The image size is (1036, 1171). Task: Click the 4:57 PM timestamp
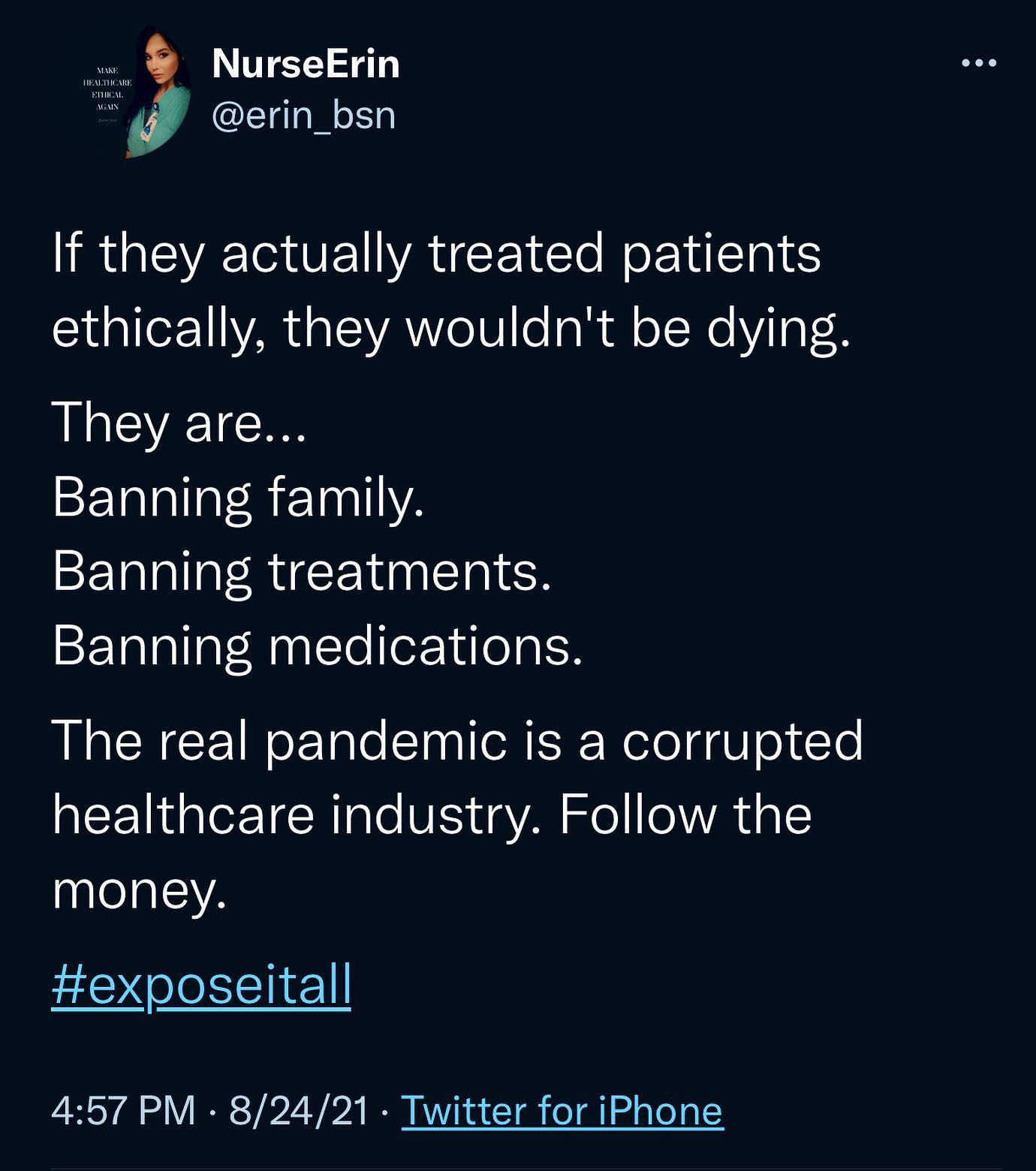click(123, 1110)
